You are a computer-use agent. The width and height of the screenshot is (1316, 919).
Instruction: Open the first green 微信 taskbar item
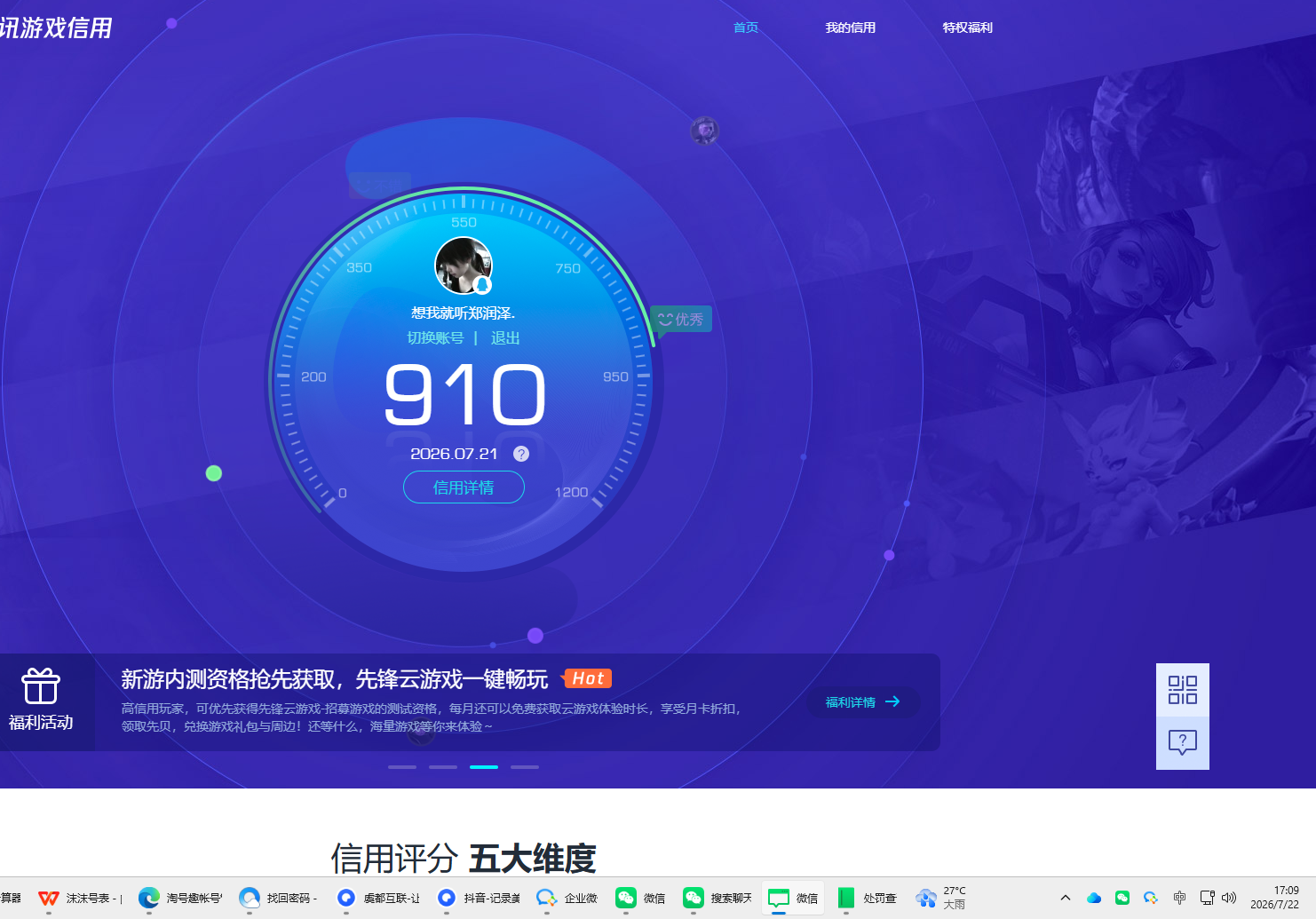pyautogui.click(x=640, y=898)
